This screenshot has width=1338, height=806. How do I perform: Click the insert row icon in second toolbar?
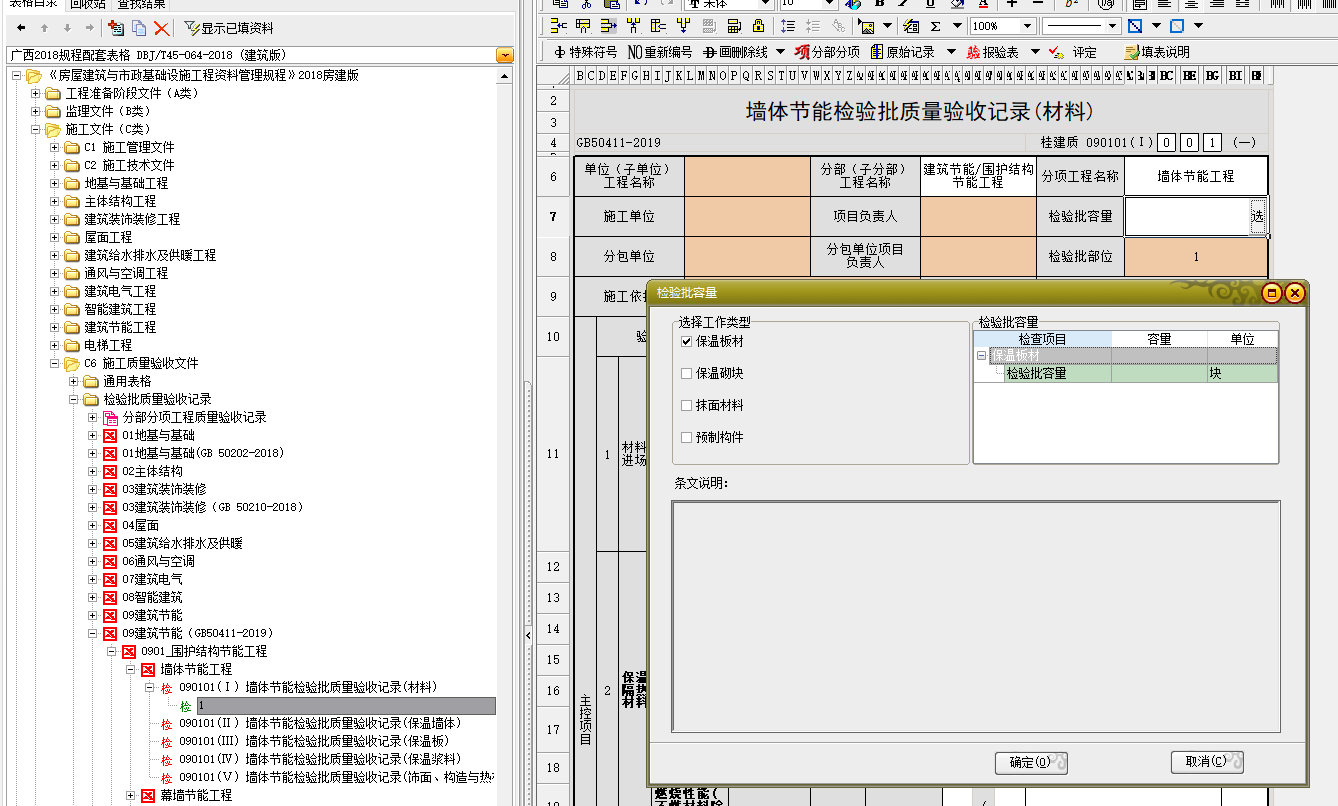(x=558, y=26)
